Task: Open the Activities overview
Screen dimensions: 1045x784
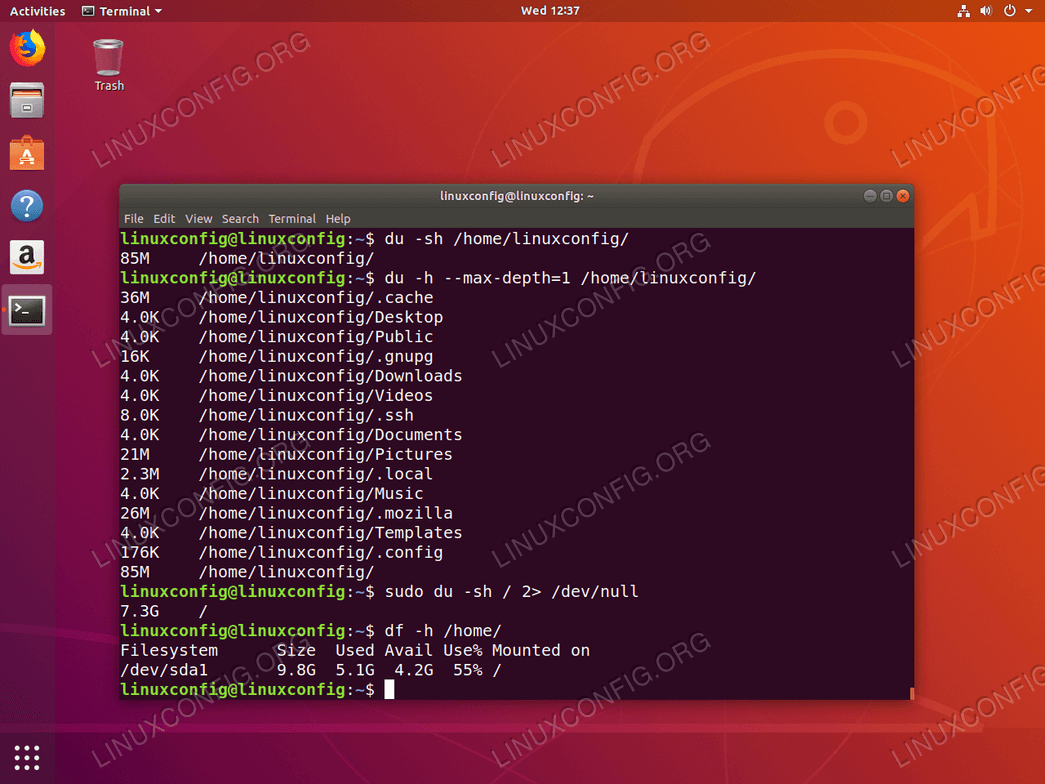Action: tap(37, 11)
